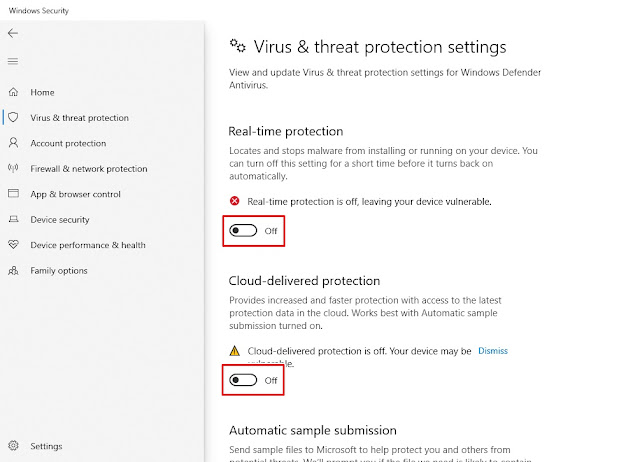The height and width of the screenshot is (462, 640).
Task: Click the Account protection person icon
Action: [13, 144]
